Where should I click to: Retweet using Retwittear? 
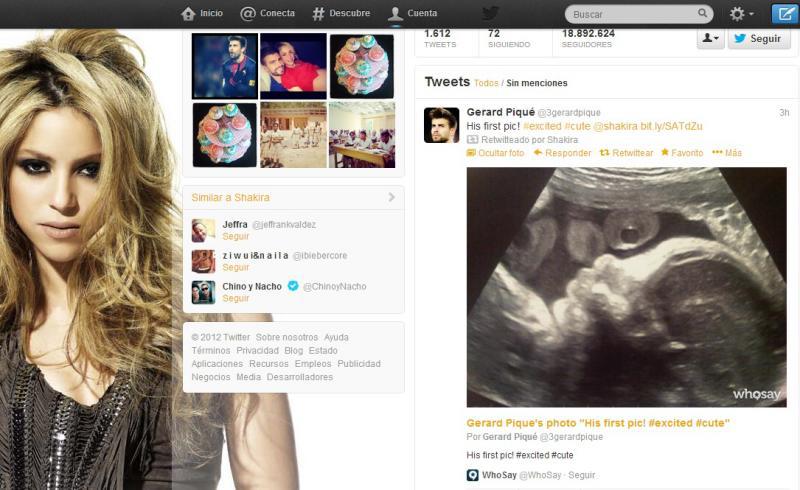point(627,153)
